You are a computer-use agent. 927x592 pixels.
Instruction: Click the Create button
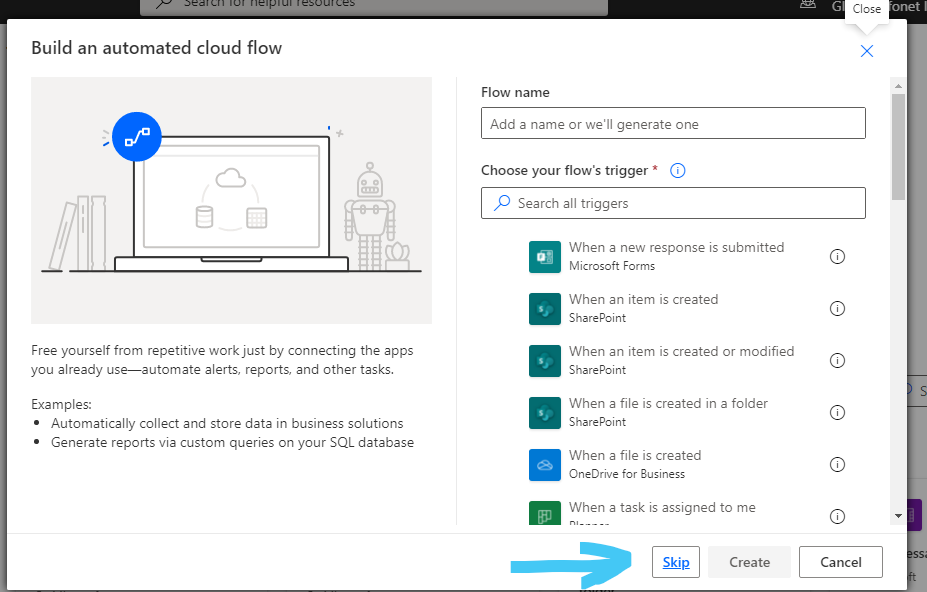(x=749, y=562)
